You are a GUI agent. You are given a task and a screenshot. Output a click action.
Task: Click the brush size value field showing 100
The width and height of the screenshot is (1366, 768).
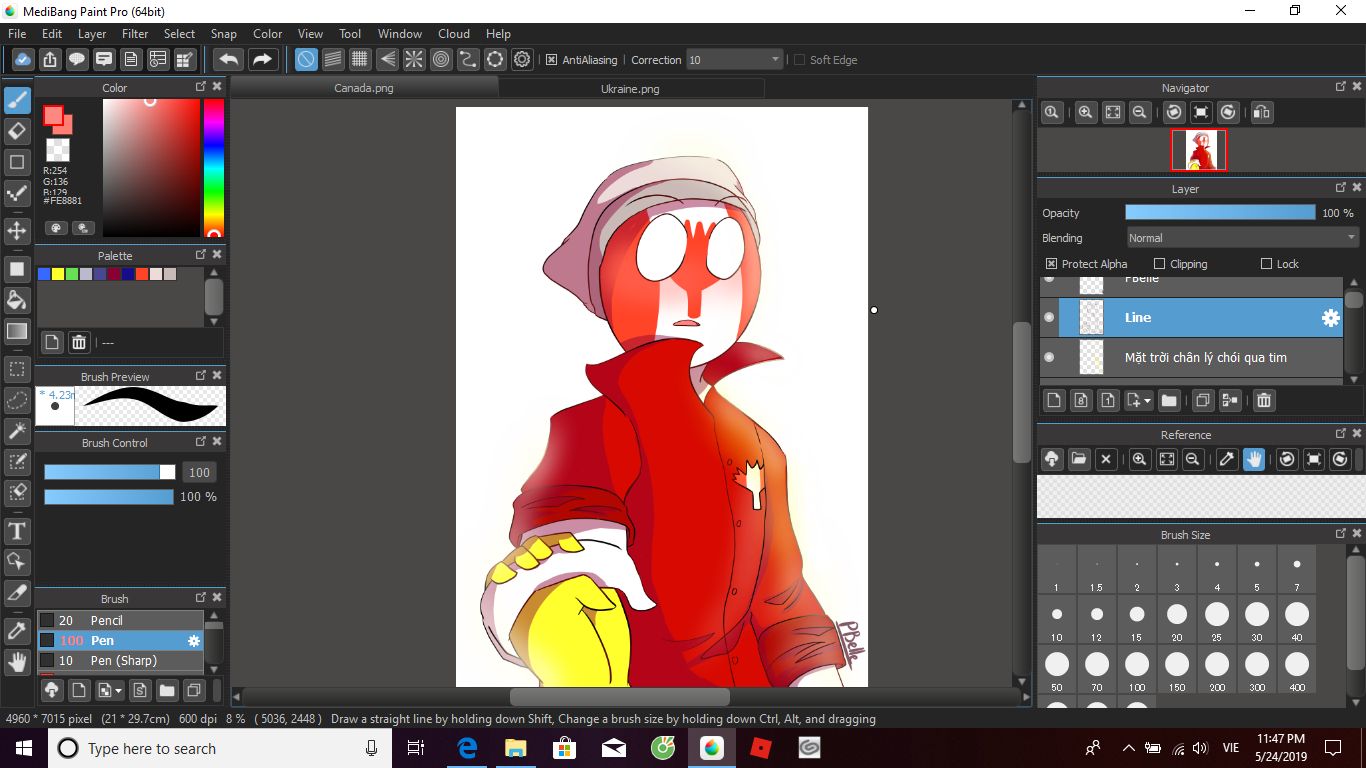[200, 472]
